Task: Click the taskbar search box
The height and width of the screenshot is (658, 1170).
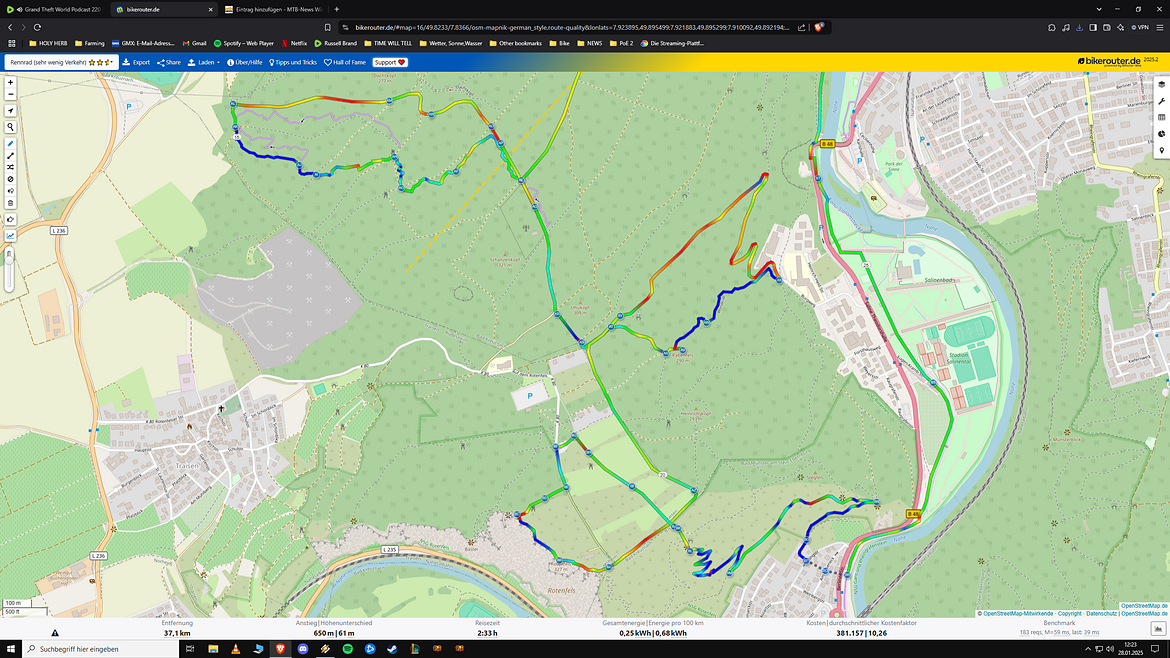Action: [x=101, y=649]
